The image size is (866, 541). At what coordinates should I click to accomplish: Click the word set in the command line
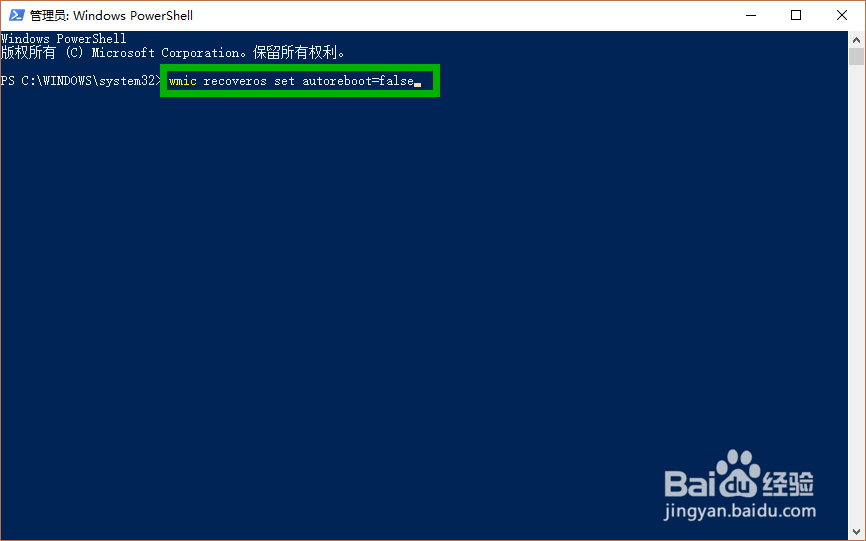click(284, 81)
